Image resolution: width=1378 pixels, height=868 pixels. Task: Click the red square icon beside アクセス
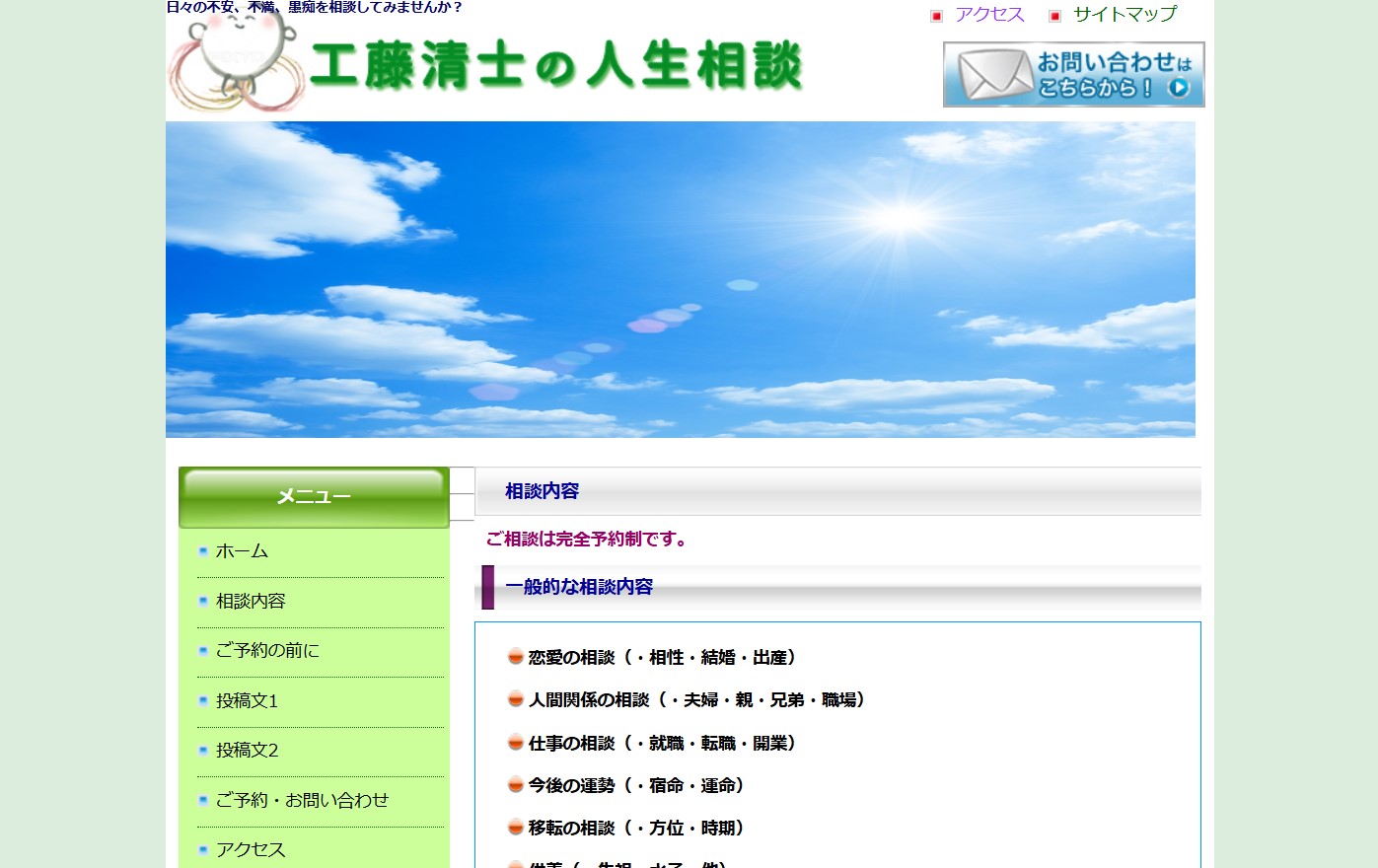[x=936, y=16]
